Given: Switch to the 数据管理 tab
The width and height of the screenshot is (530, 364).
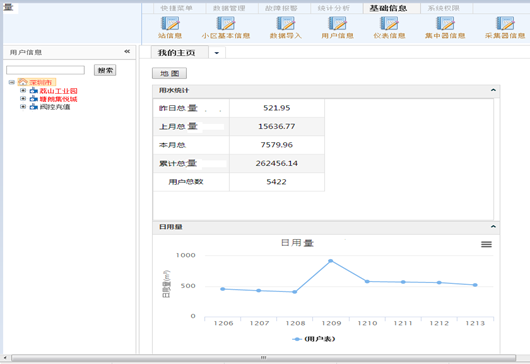Looking at the screenshot, I should 229,8.
